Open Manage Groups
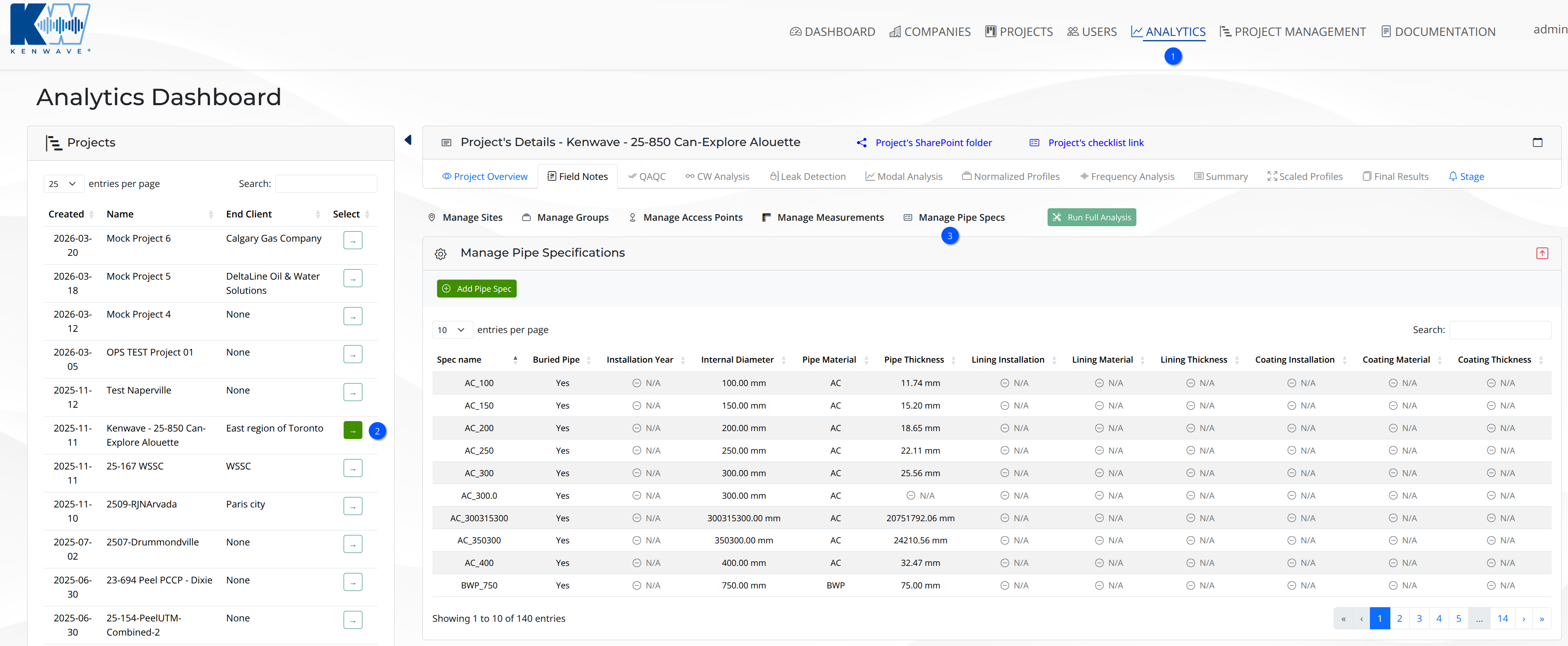Screen dimensions: 1568x646 tap(565, 217)
